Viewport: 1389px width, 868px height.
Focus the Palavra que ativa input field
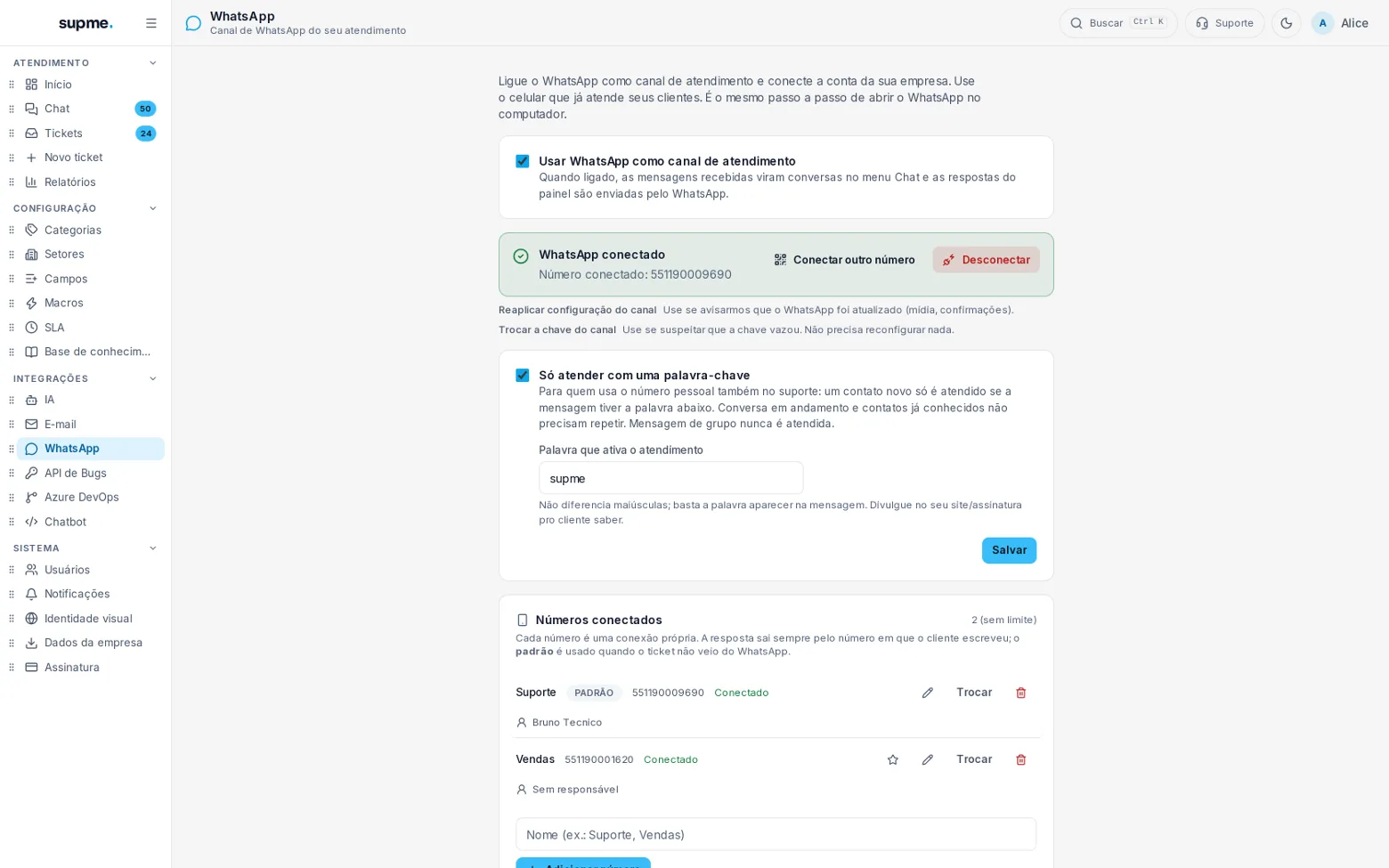(x=670, y=478)
